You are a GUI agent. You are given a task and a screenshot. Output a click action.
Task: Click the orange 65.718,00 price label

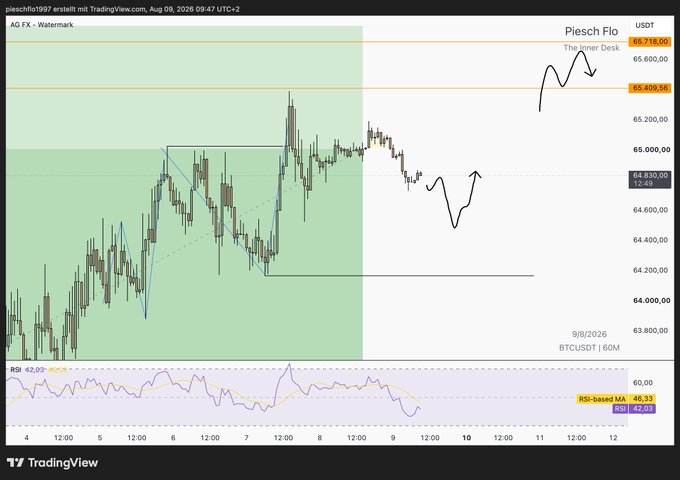click(x=650, y=42)
